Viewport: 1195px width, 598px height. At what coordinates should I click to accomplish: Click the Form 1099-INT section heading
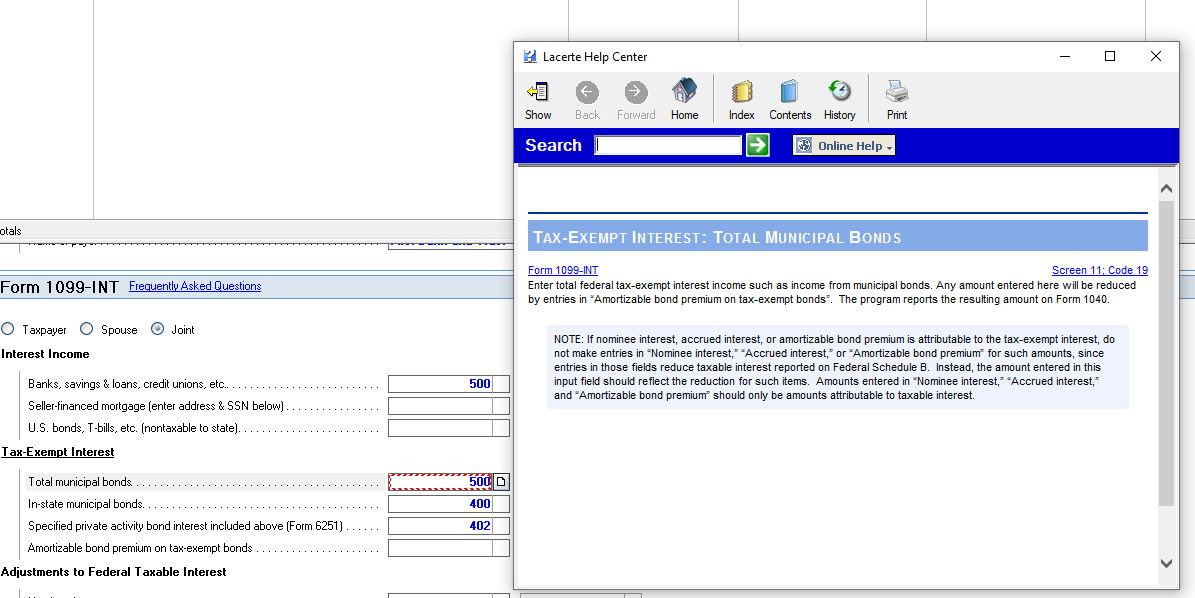point(59,287)
